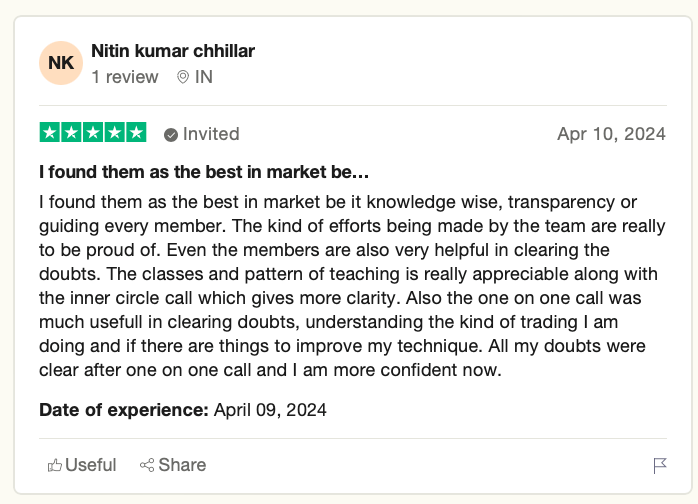The height and width of the screenshot is (504, 698).
Task: Open the review title "I found them as the best"
Action: (204, 172)
